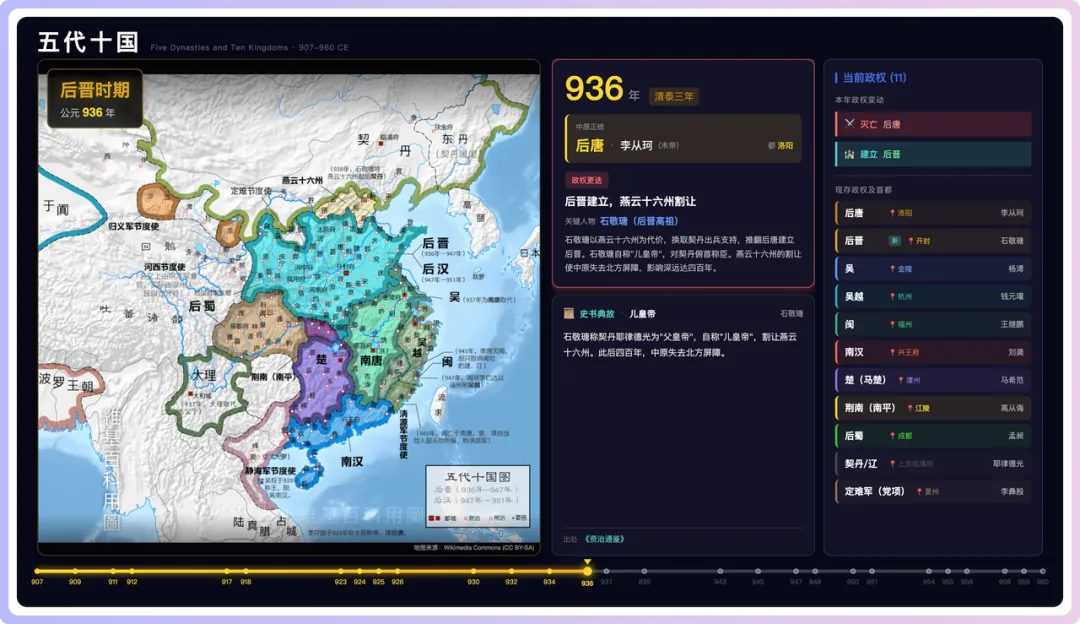Click ruler name 李从珂 in the 后唐 list row
This screenshot has height=624, width=1080.
point(1012,213)
